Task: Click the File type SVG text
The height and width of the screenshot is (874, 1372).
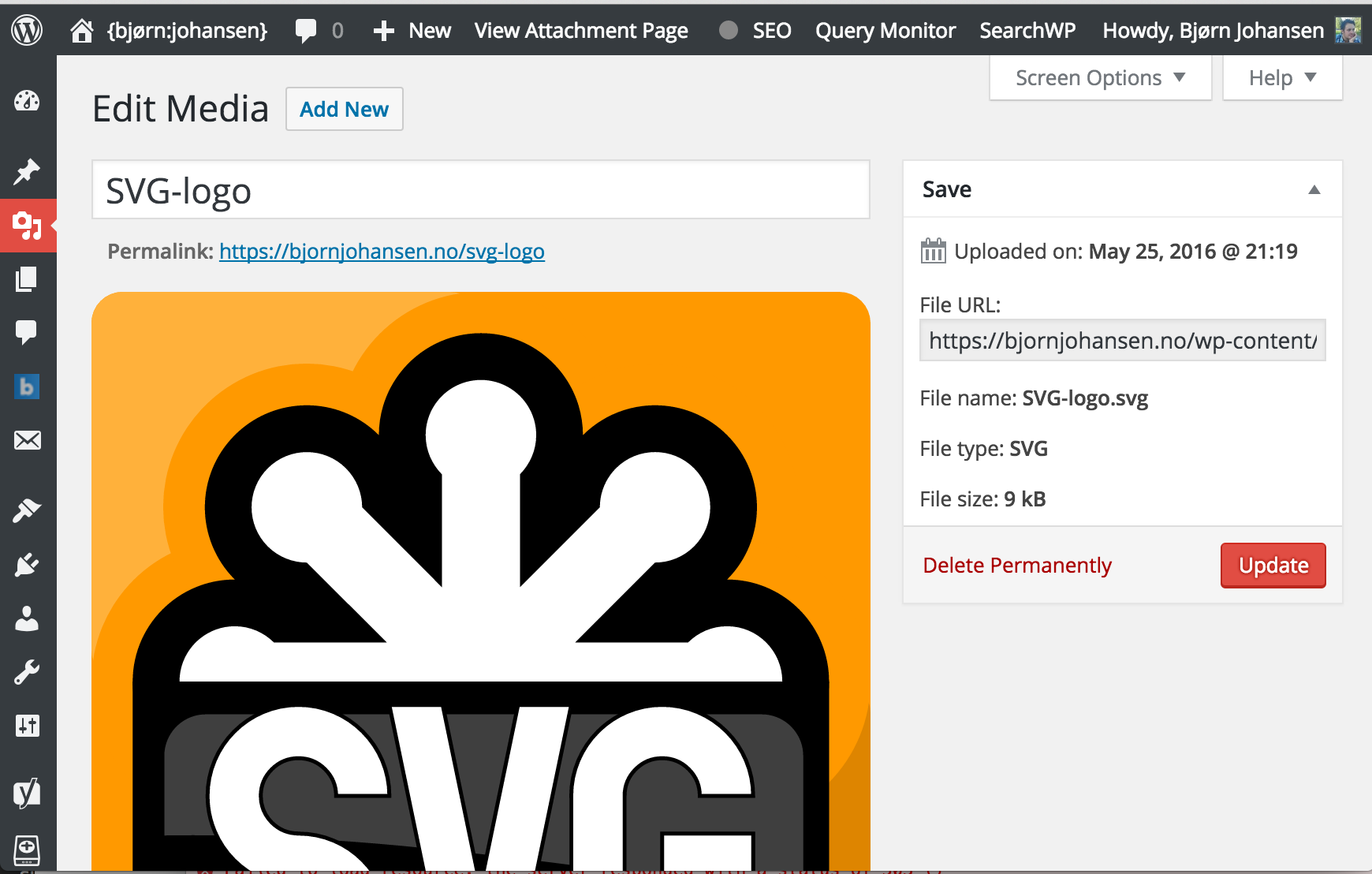Action: click(983, 449)
